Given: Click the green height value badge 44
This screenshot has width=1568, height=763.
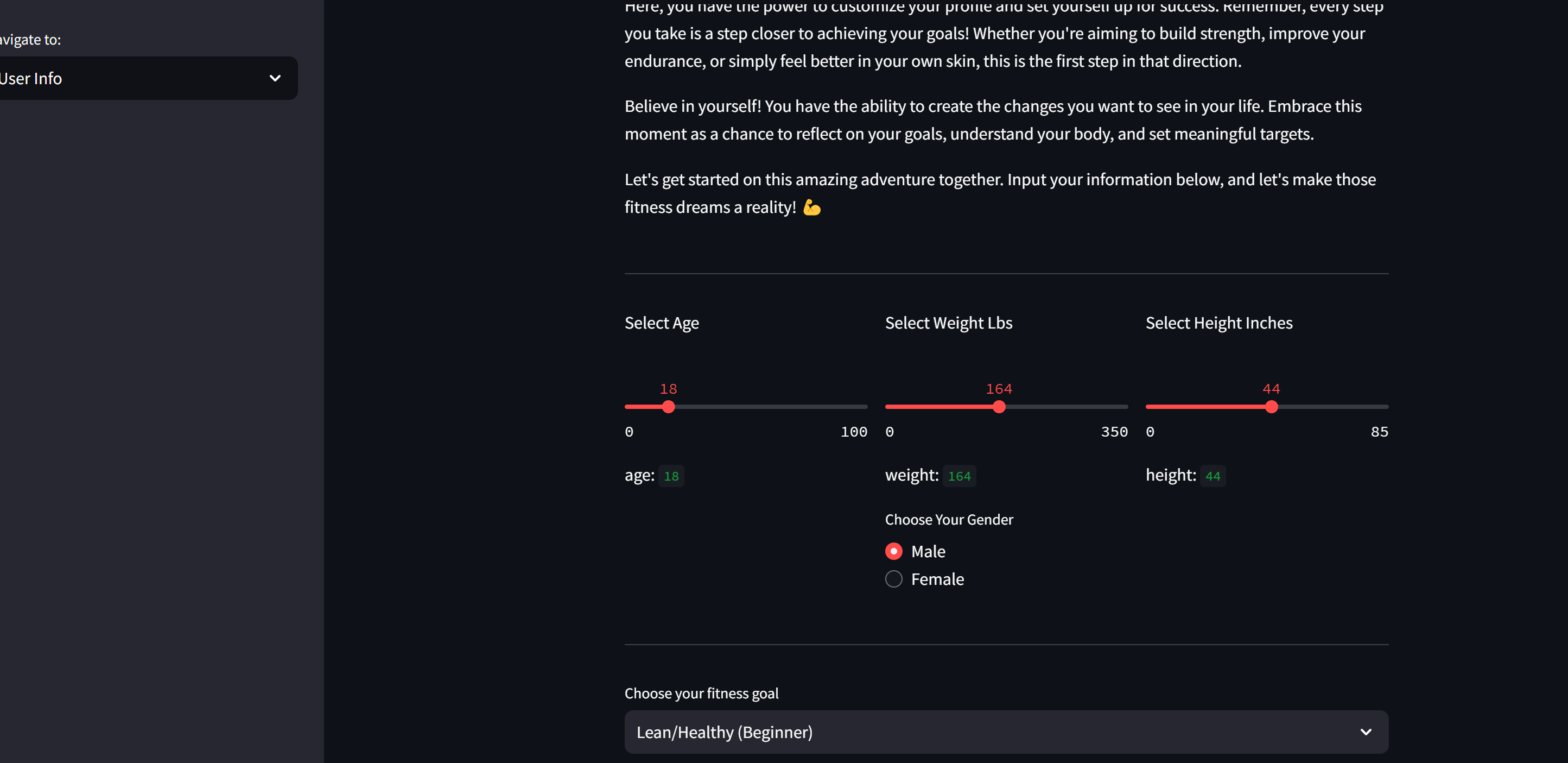Looking at the screenshot, I should tap(1212, 476).
